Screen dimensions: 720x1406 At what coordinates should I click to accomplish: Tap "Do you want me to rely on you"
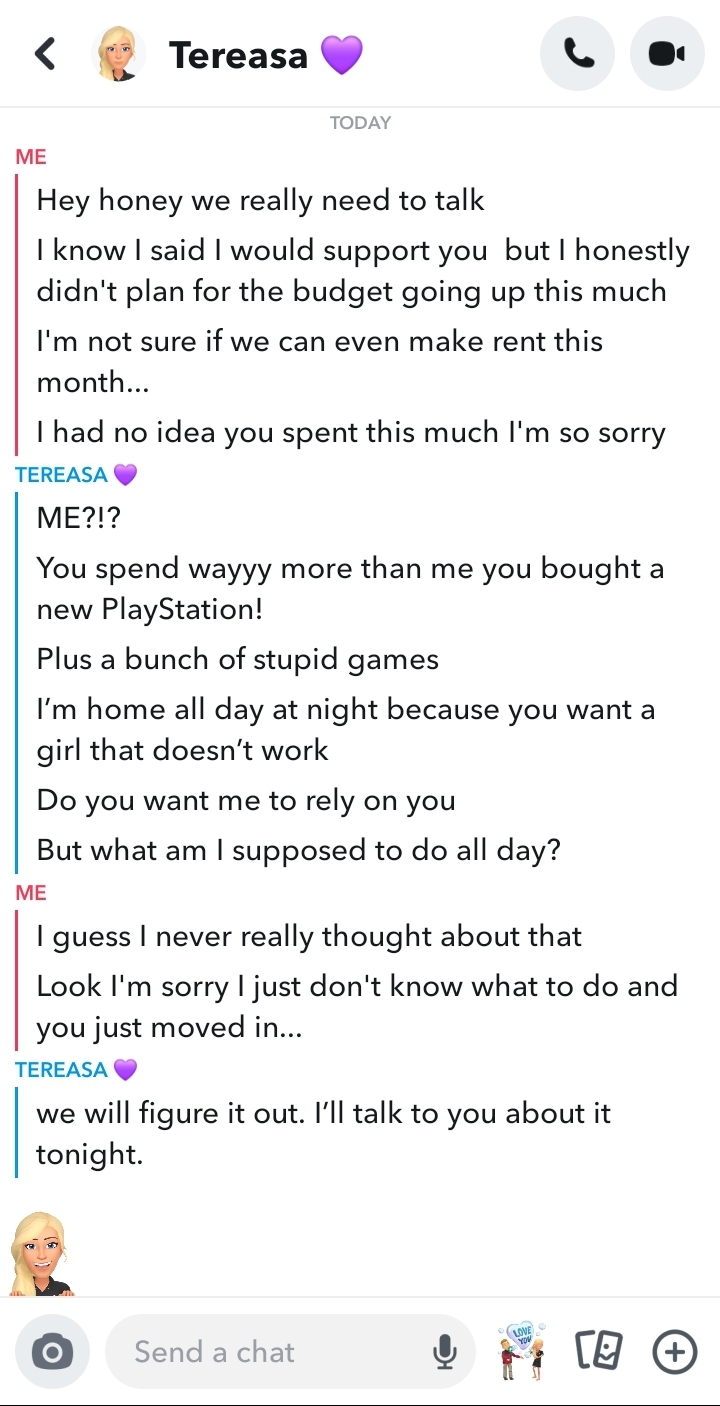[x=246, y=800]
